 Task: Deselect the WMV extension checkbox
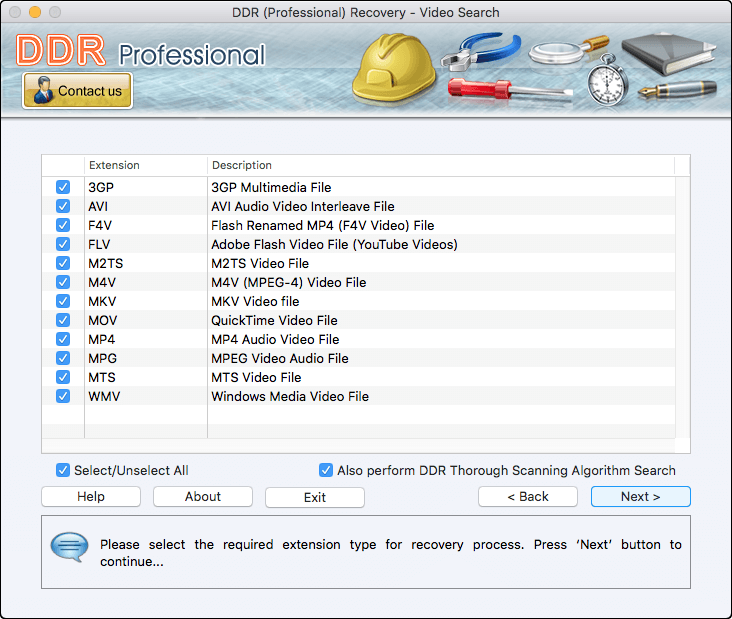point(63,396)
